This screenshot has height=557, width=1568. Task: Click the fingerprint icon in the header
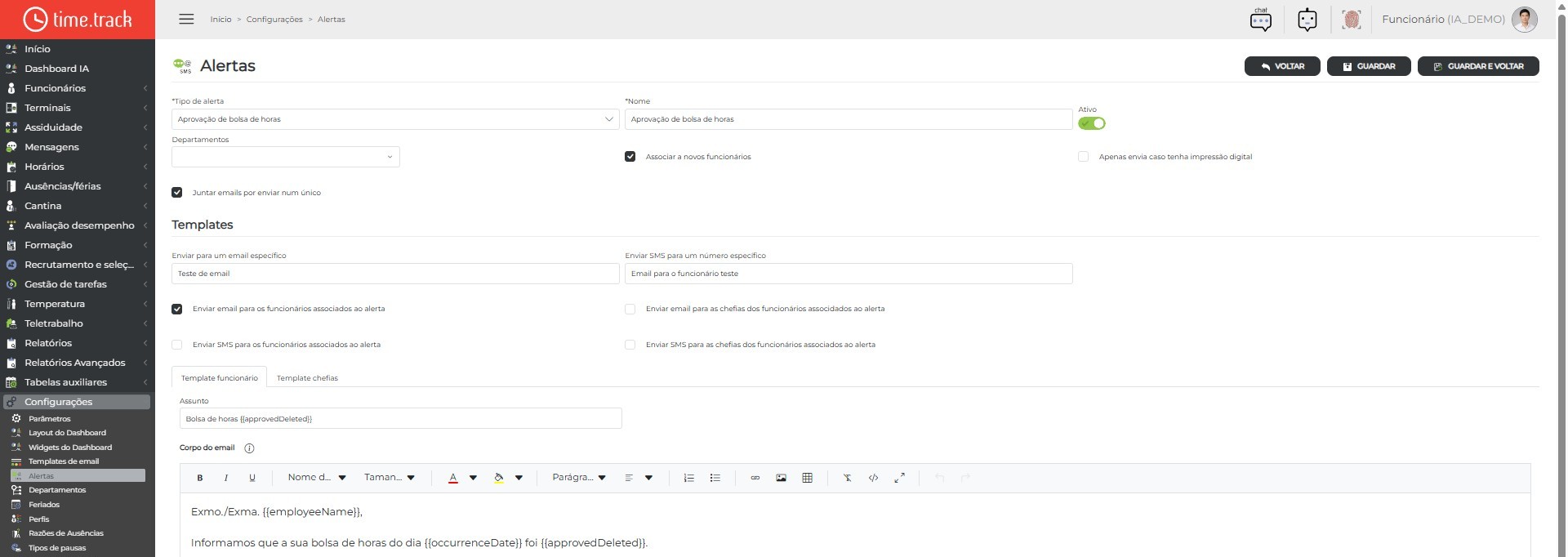pos(1352,20)
